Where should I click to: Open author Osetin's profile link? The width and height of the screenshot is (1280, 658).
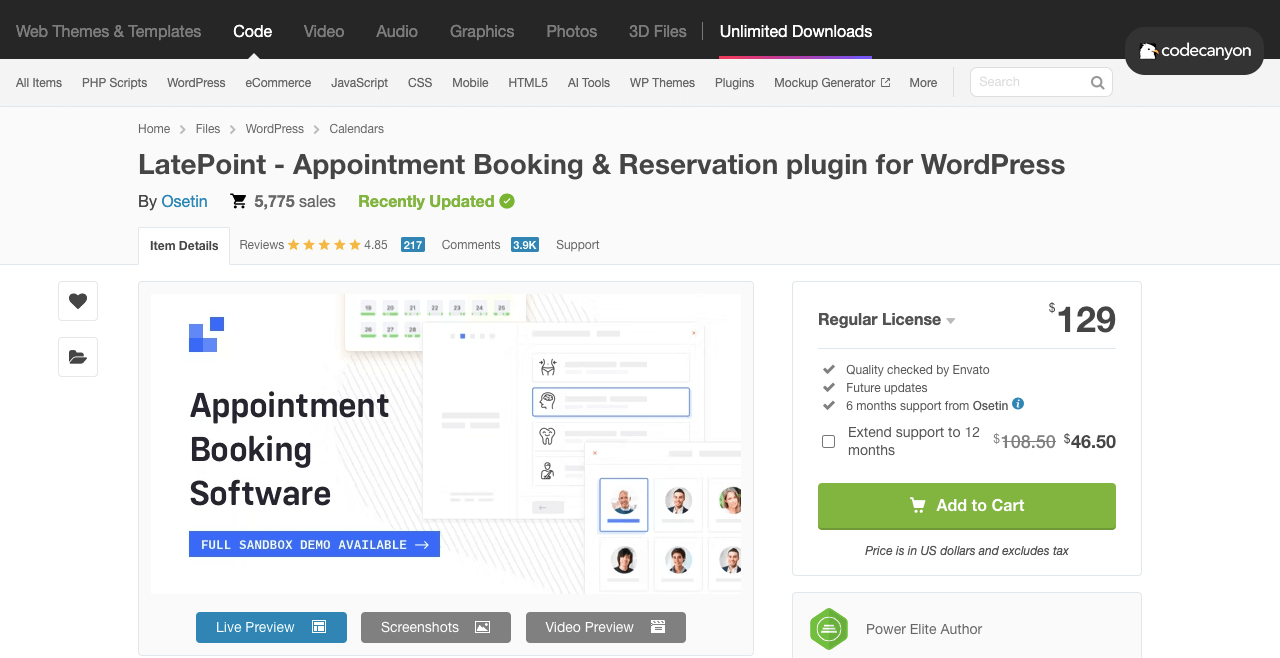[x=185, y=201]
